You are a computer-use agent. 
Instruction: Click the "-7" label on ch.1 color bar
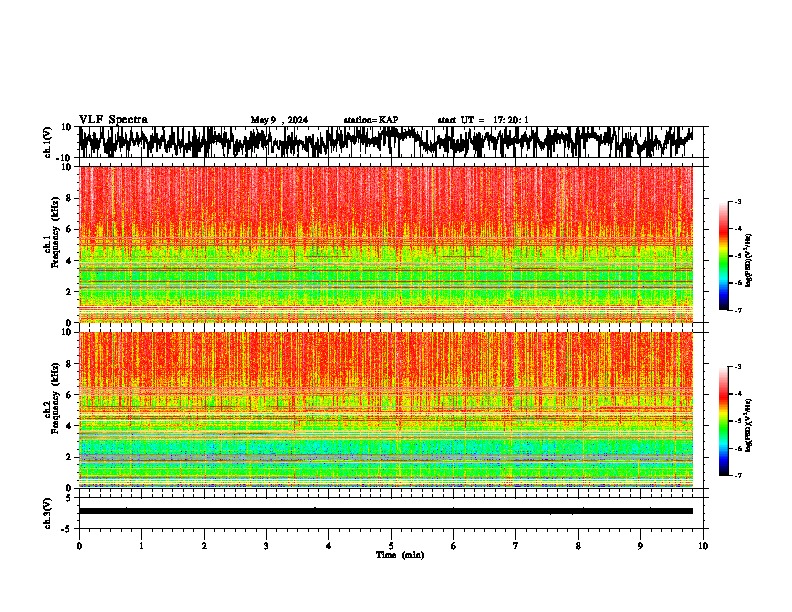[737, 310]
